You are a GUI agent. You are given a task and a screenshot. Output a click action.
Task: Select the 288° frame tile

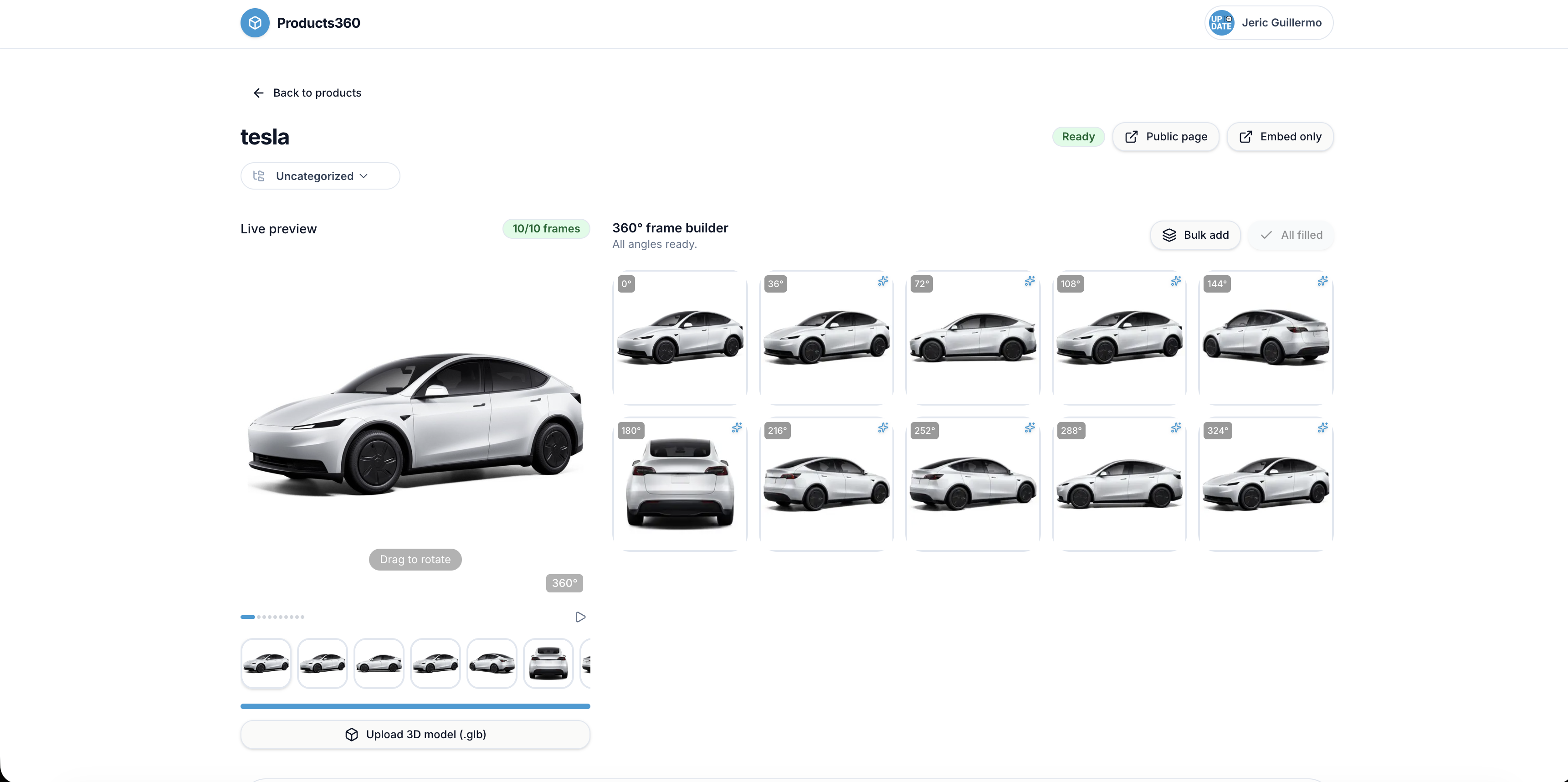coord(1119,484)
